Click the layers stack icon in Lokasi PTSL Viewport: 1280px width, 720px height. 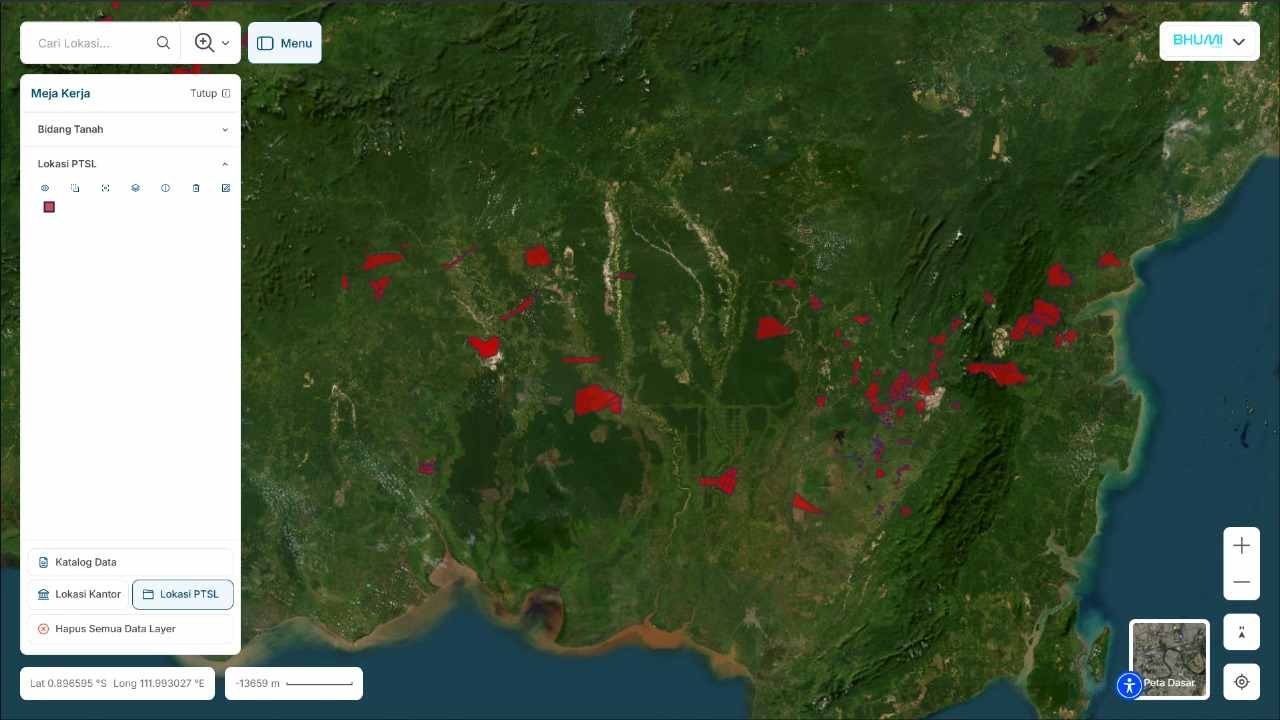pyautogui.click(x=135, y=188)
